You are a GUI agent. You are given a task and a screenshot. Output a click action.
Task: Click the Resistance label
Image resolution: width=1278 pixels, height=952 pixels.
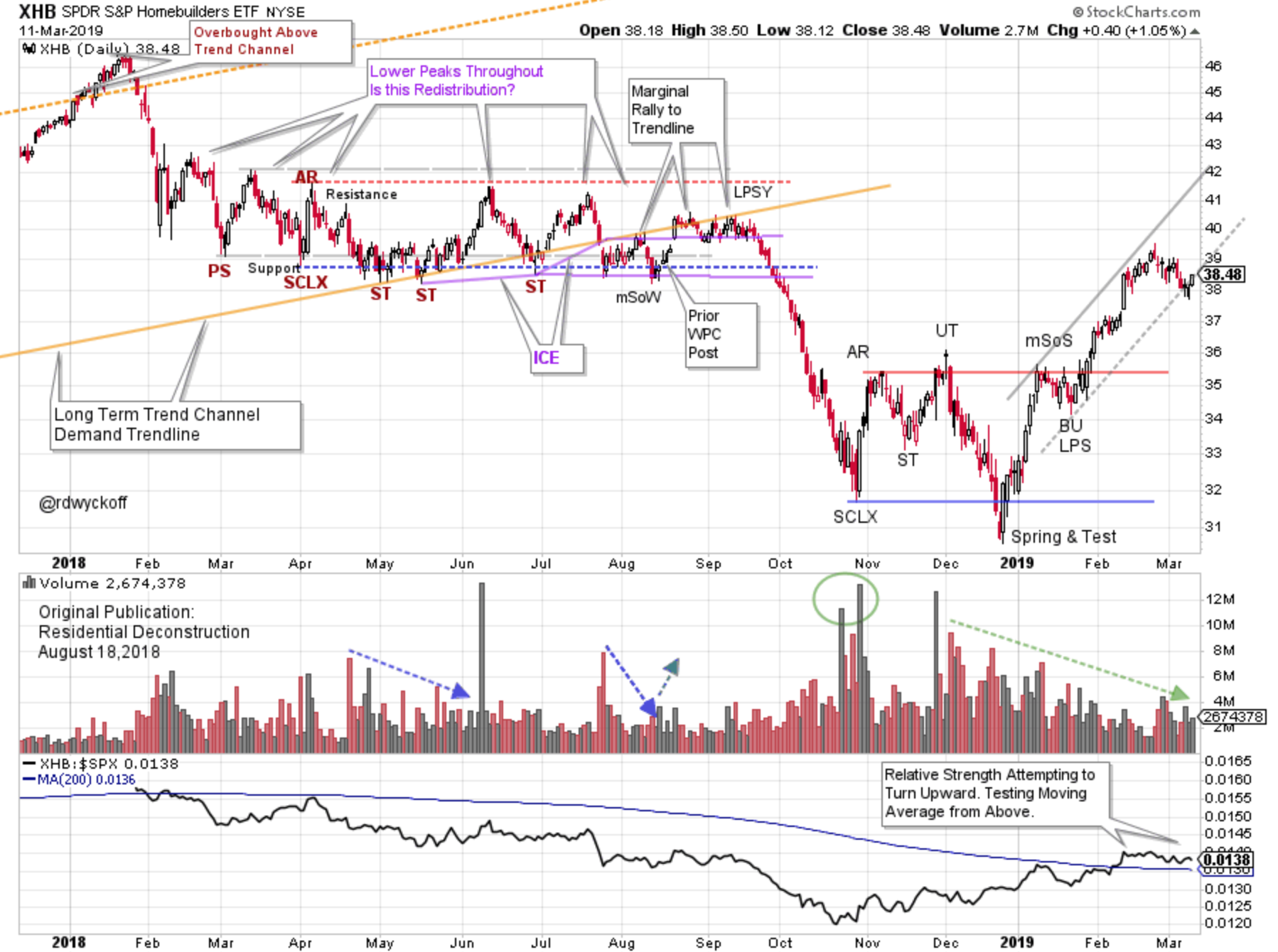361,195
